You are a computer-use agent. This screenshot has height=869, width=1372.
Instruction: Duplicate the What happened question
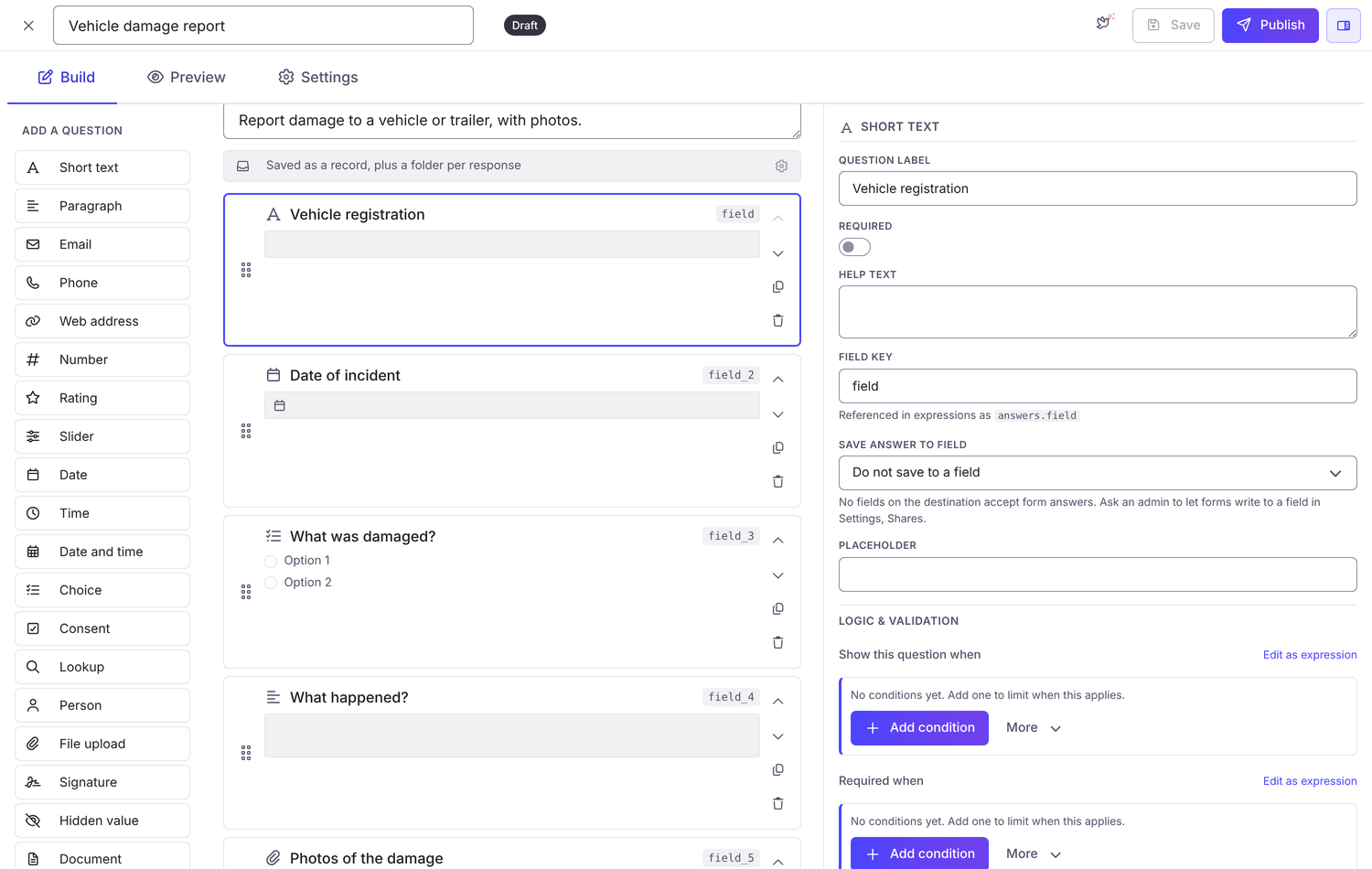coord(778,770)
